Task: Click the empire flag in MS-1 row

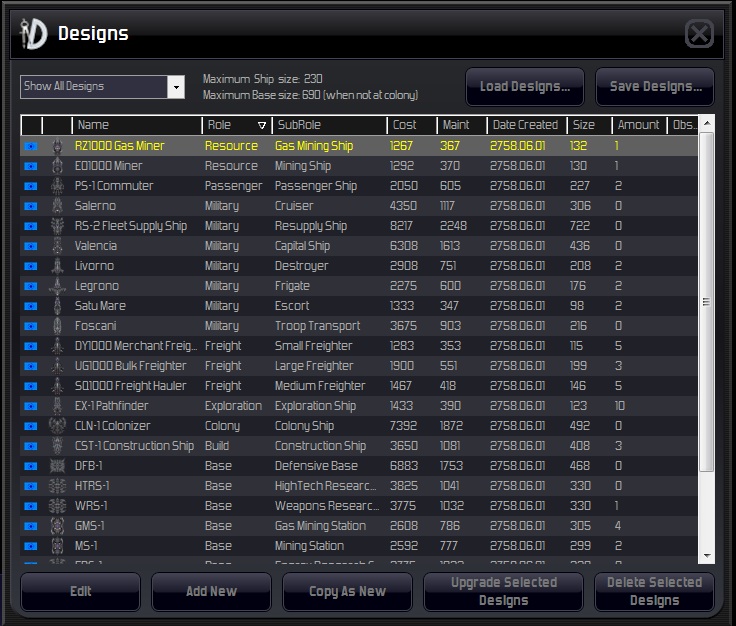Action: click(31, 546)
